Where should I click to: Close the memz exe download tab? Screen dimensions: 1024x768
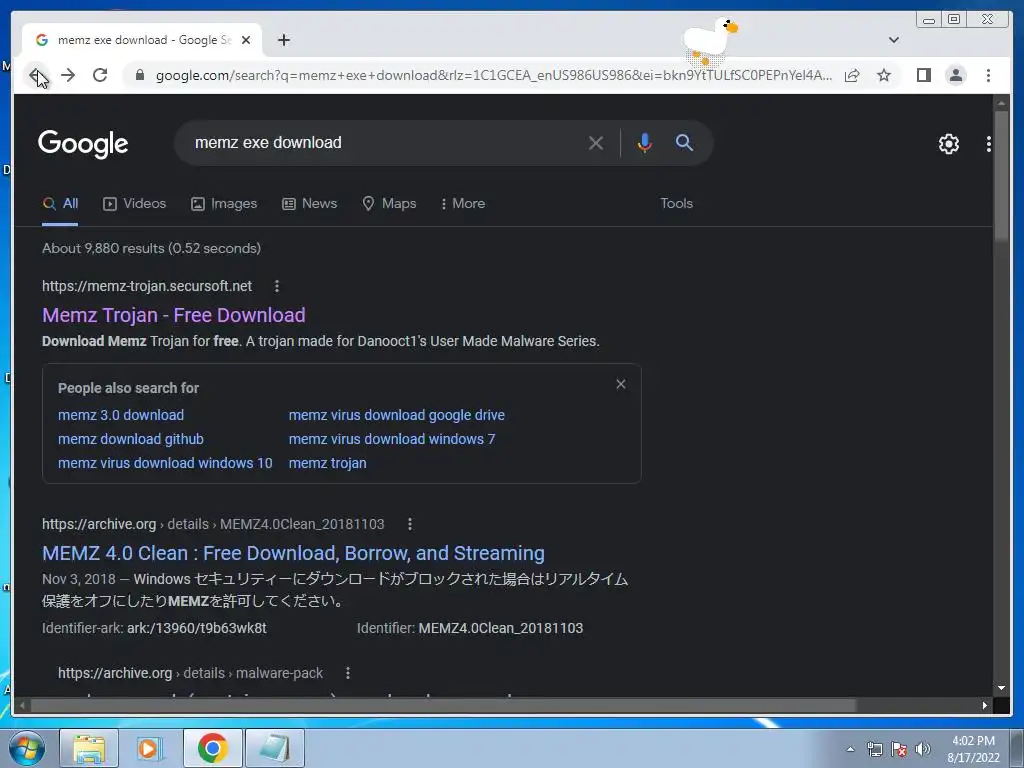point(246,40)
